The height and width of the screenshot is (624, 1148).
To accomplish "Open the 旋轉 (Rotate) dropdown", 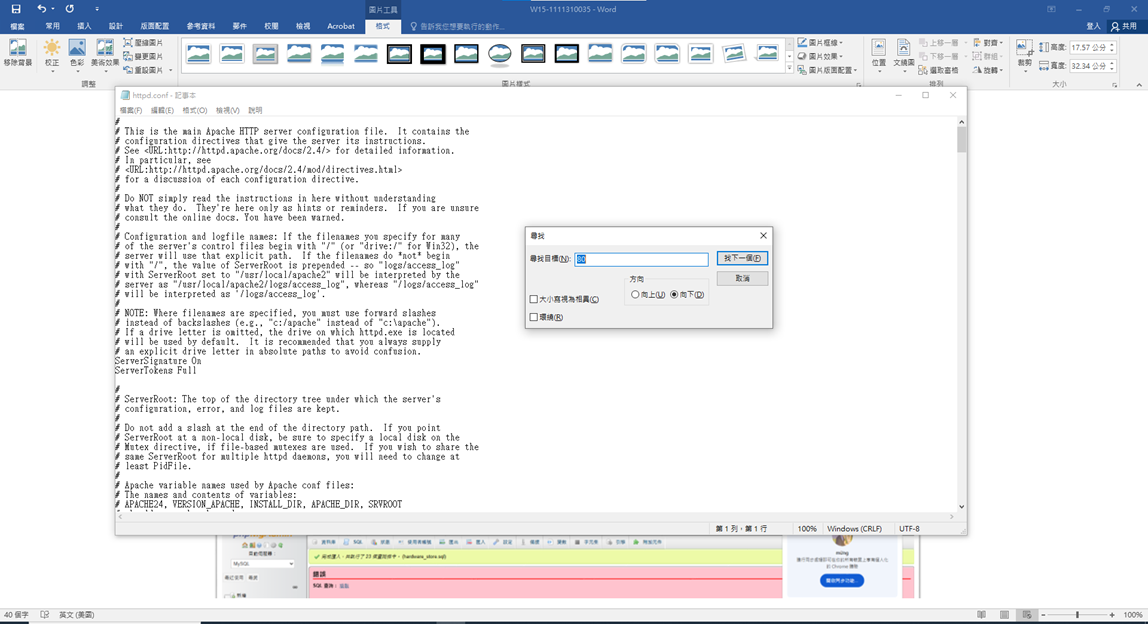I will [988, 70].
